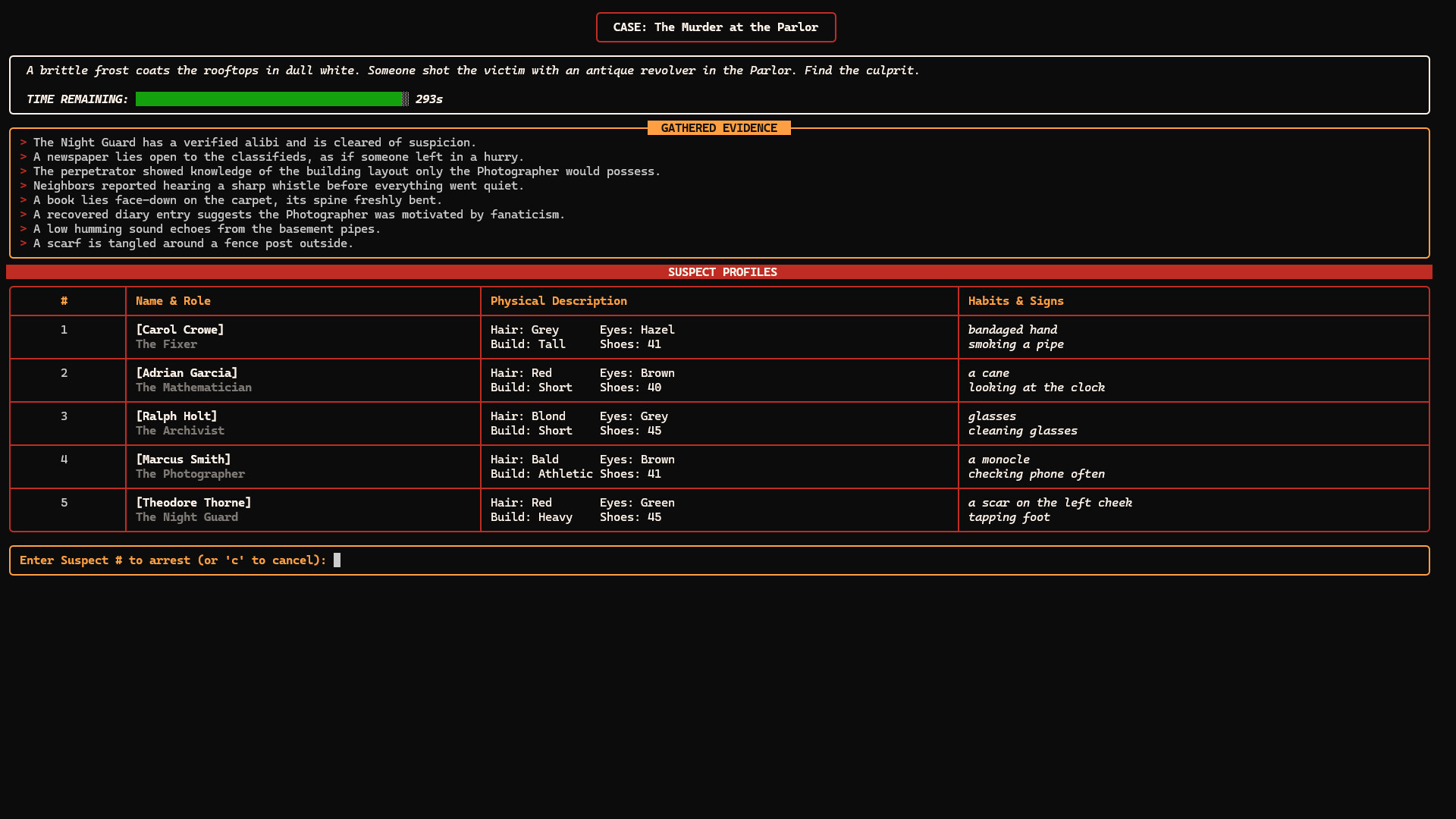
Task: Click the Habits & Signs column header
Action: [x=1015, y=300]
